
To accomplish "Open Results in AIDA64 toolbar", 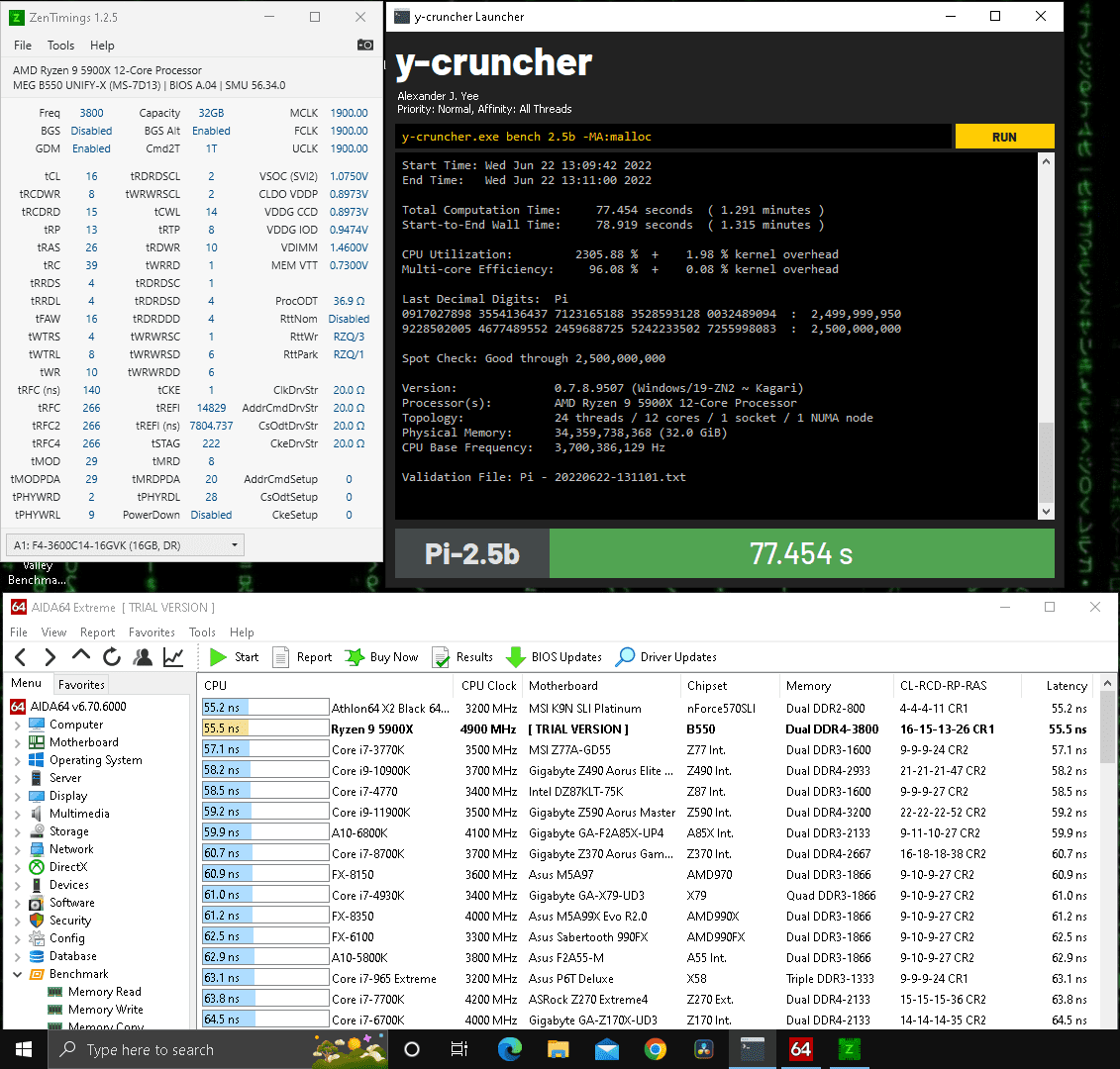I will [x=462, y=657].
